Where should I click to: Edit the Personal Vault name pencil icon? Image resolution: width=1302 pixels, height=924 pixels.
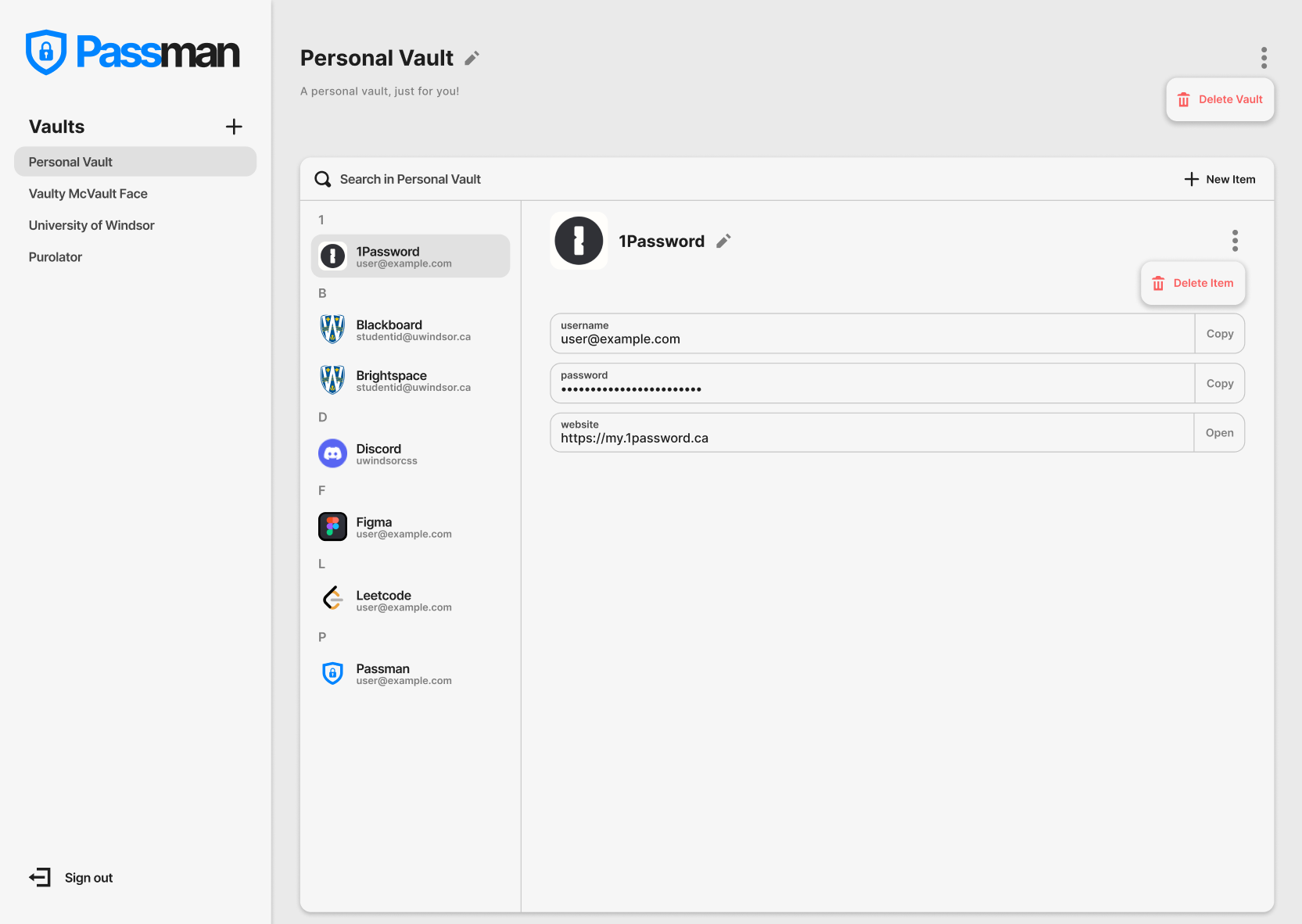click(x=472, y=59)
